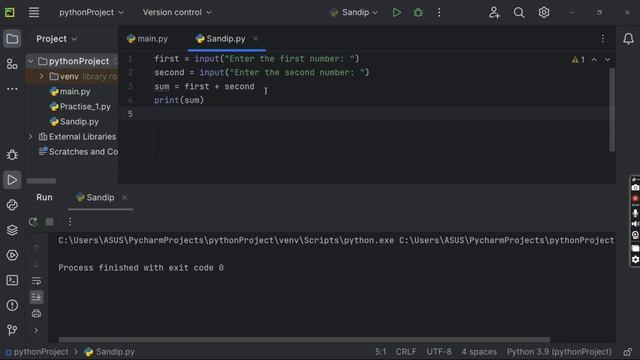Open Python 3.9 interpreter selector

pos(559,352)
